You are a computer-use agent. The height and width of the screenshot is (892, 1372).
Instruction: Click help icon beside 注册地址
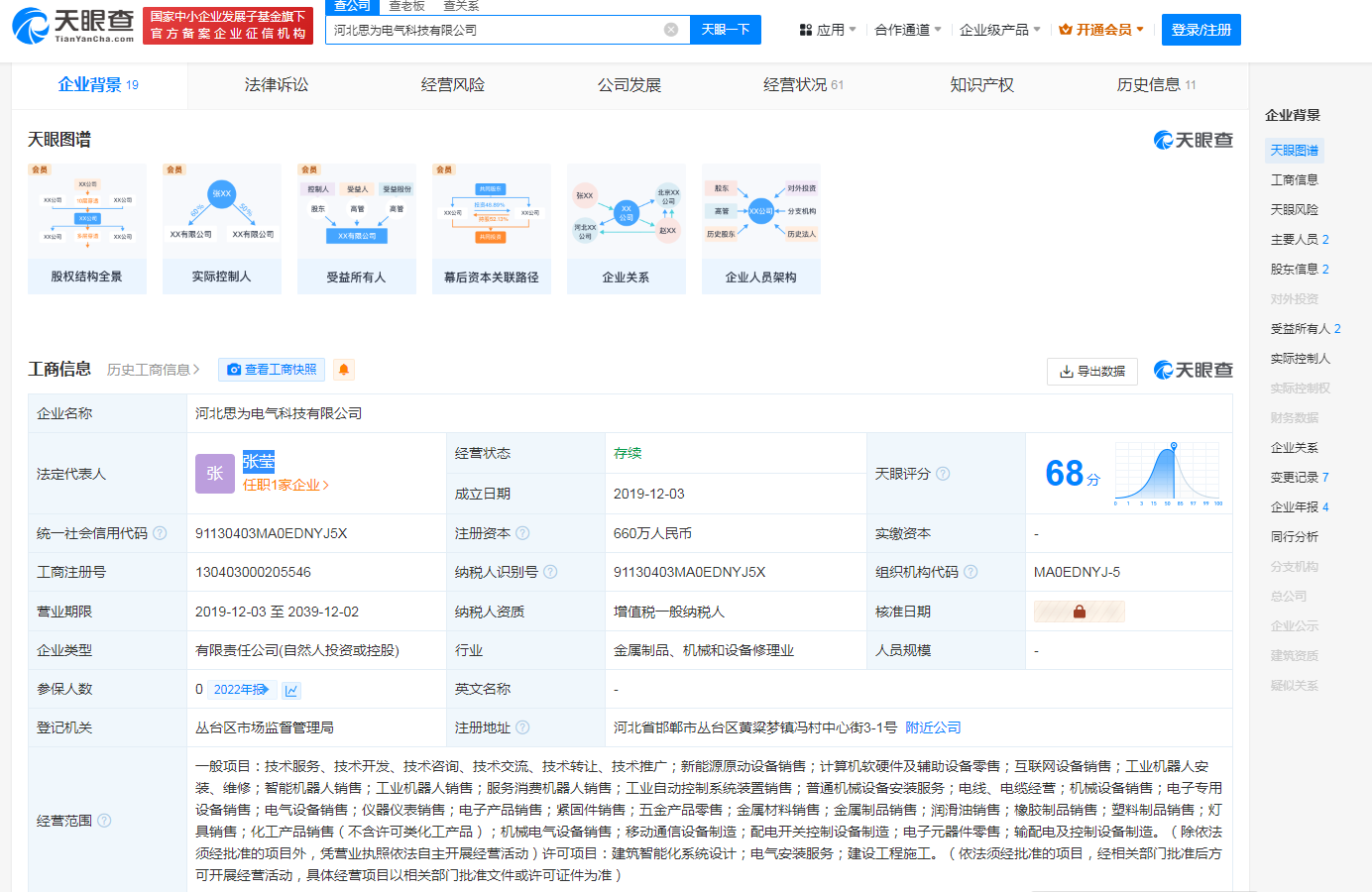[x=522, y=727]
